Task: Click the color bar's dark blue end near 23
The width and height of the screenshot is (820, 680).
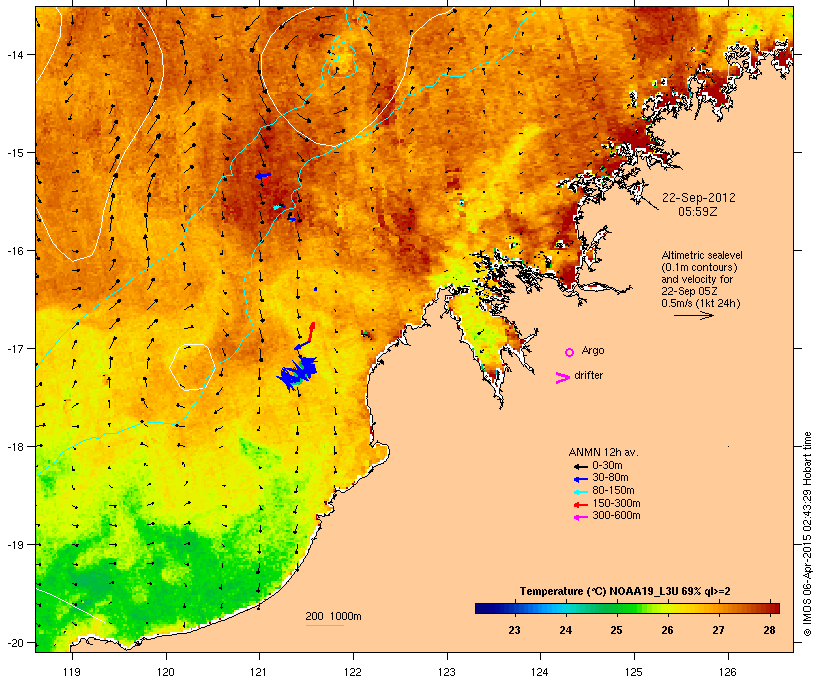Action: tap(486, 608)
